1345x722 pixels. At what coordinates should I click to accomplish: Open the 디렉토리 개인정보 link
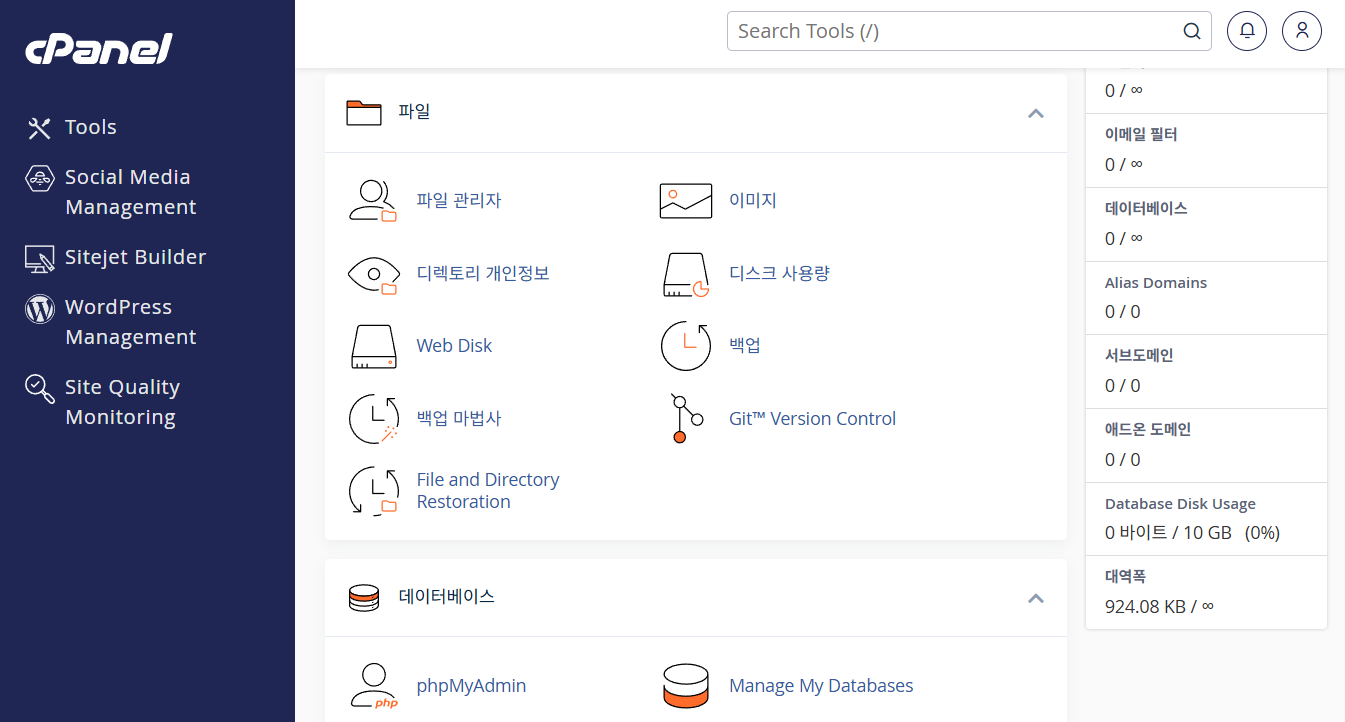(x=483, y=273)
